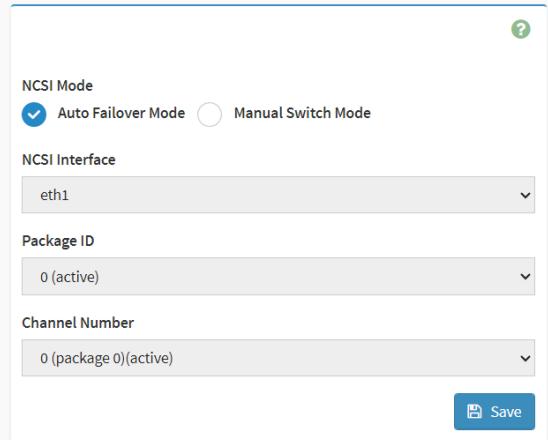This screenshot has width=548, height=440.
Task: Click the white checkmark in the selected radio
Action: (x=34, y=114)
